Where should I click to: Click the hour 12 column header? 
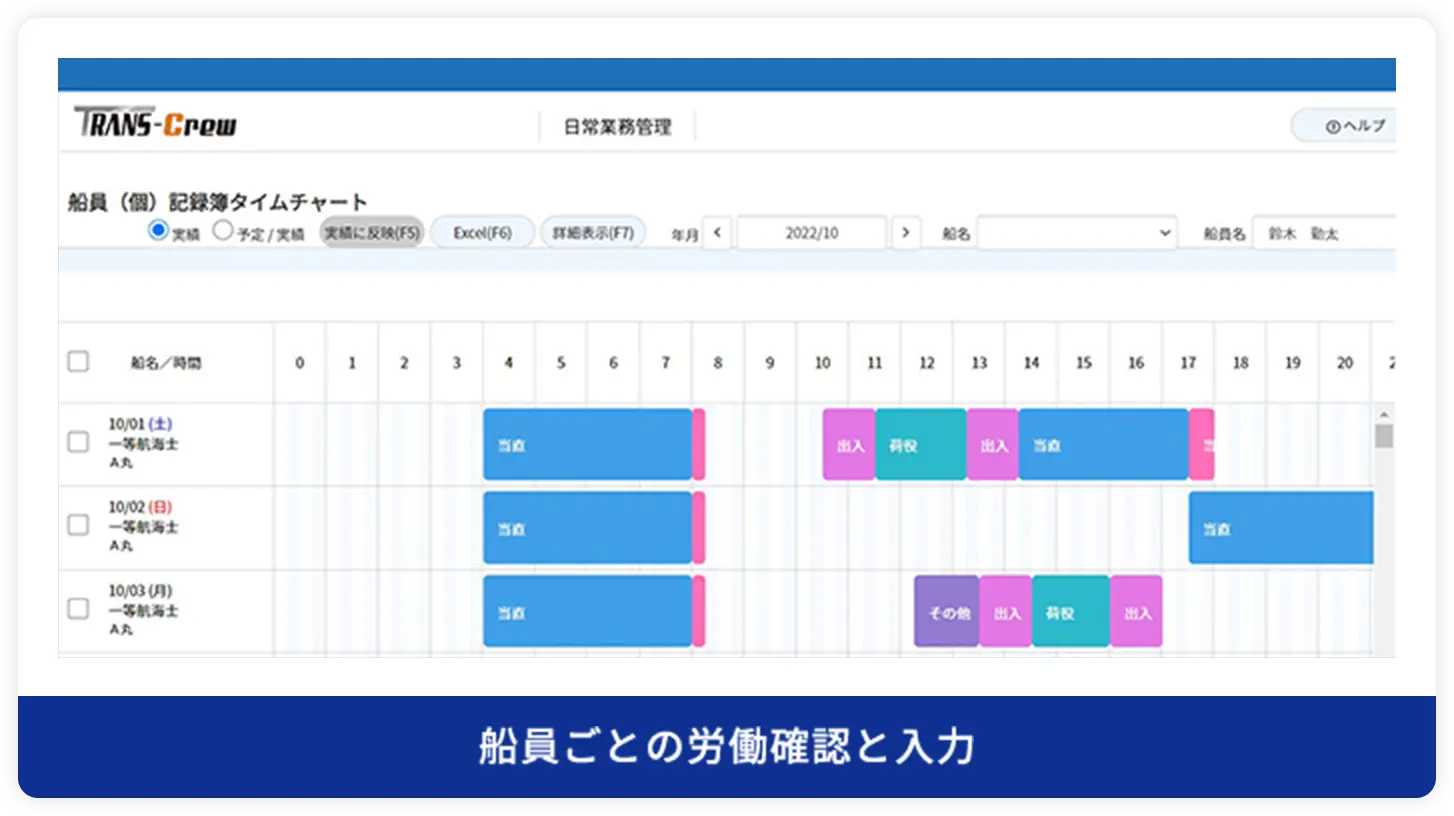927,363
